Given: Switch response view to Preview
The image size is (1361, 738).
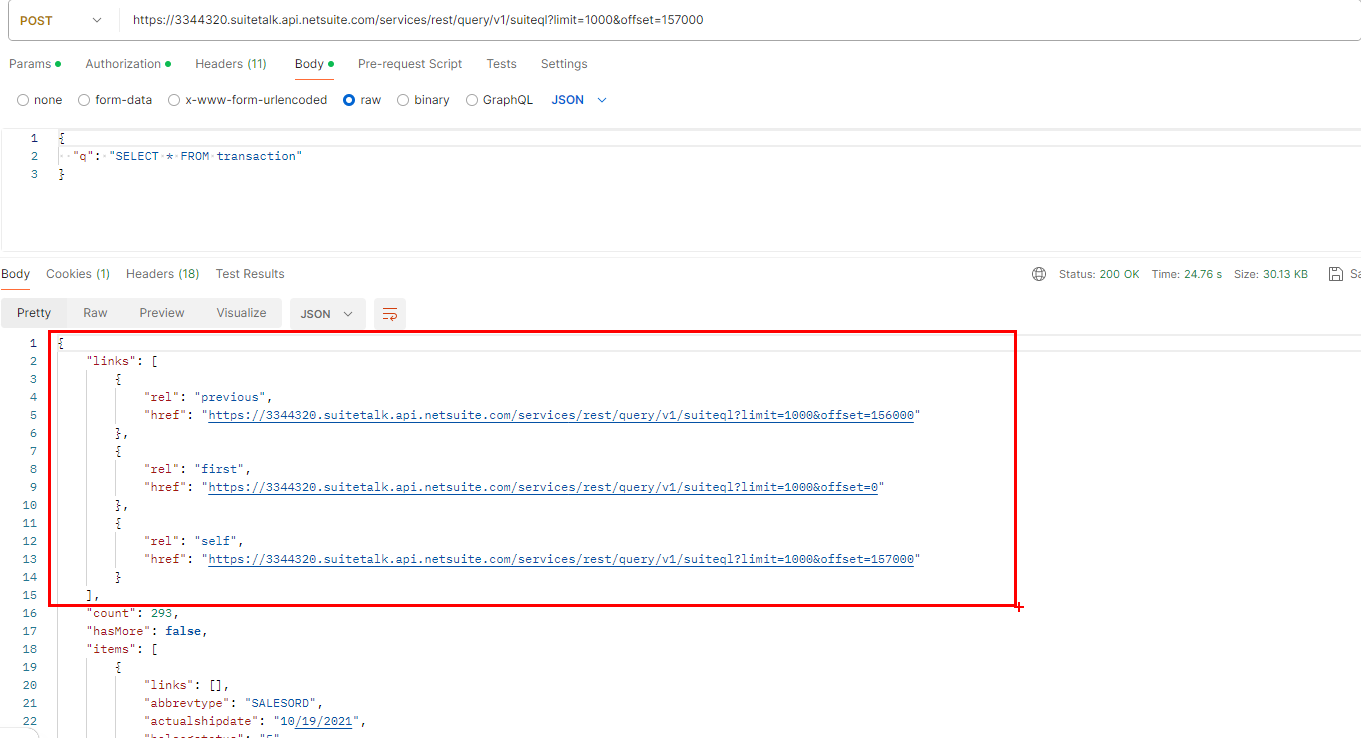Looking at the screenshot, I should 162,313.
